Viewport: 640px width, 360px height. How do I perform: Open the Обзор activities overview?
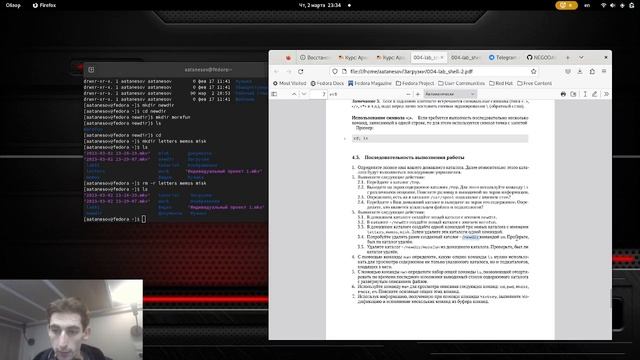click(13, 5)
